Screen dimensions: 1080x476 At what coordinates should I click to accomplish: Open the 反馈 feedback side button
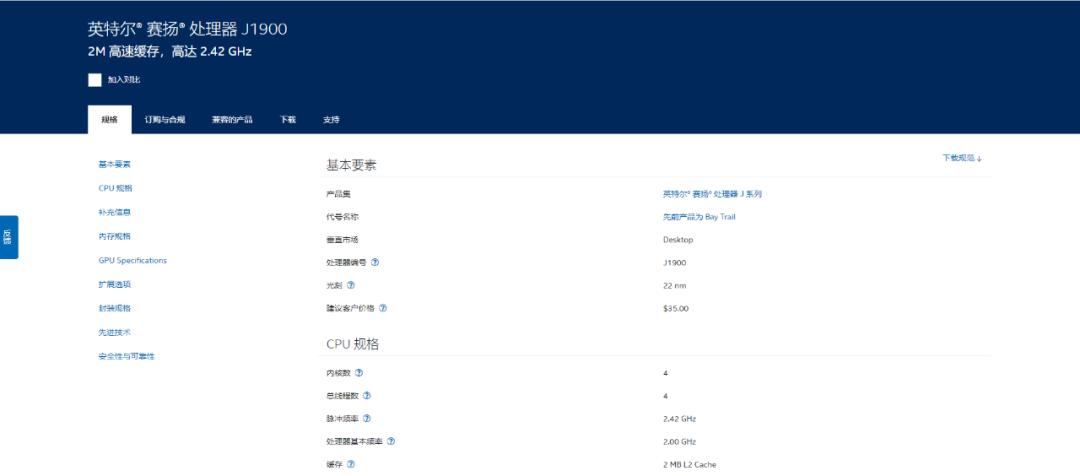tap(8, 237)
